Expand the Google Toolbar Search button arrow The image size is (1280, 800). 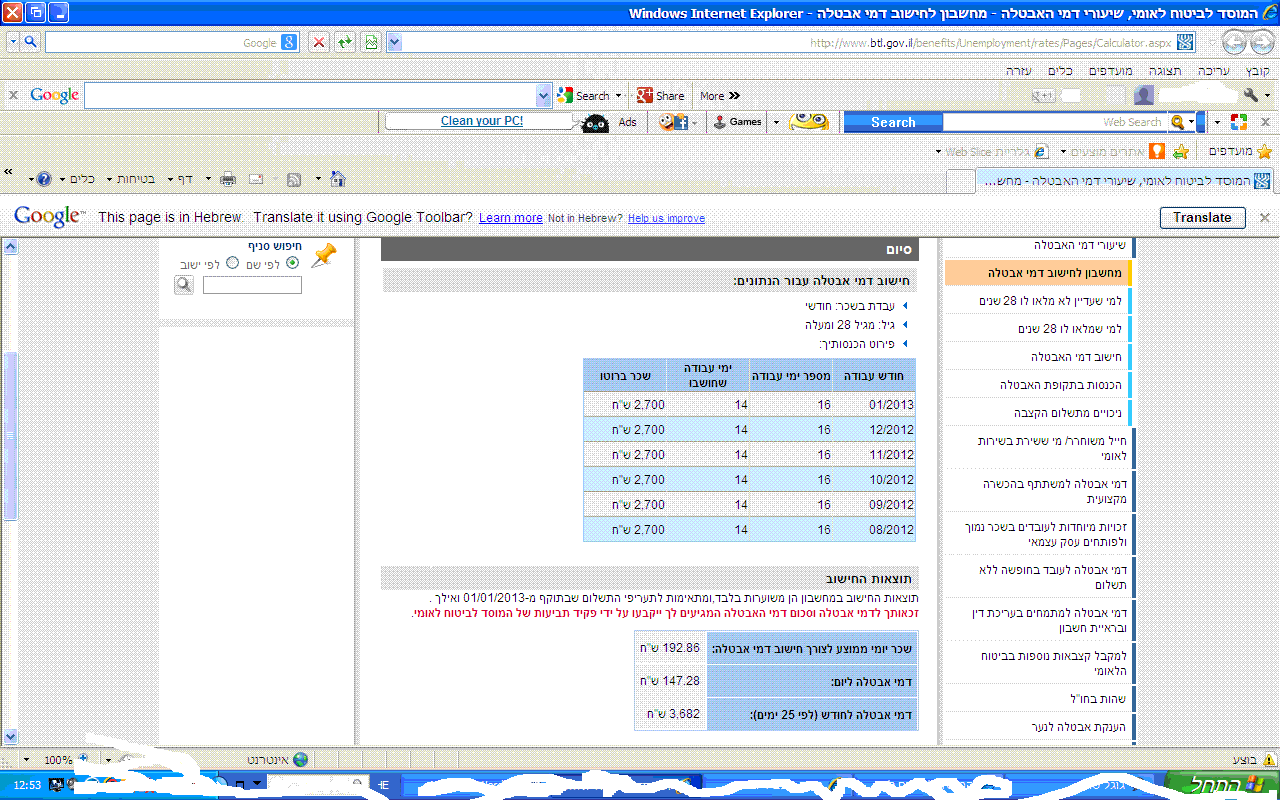[618, 96]
